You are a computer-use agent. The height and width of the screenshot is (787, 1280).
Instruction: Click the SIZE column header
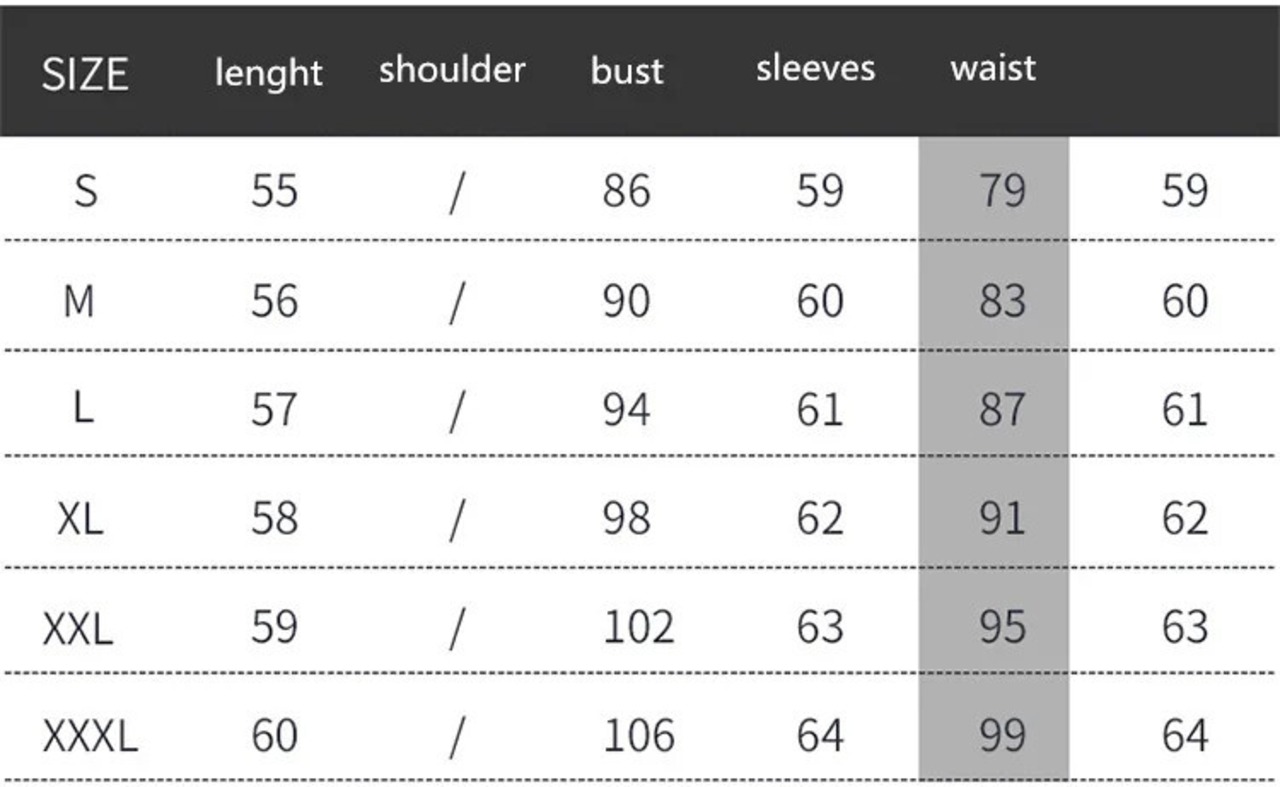pos(85,74)
